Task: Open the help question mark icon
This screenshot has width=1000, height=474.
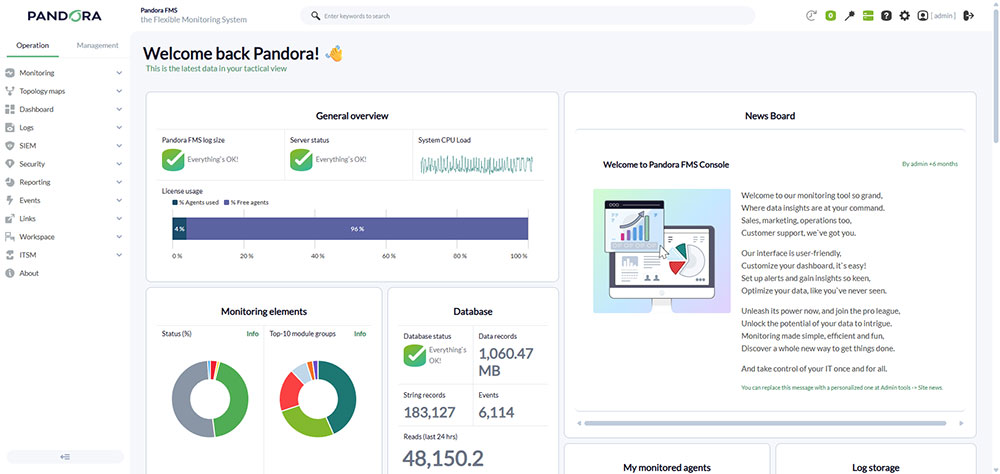Action: tap(886, 16)
